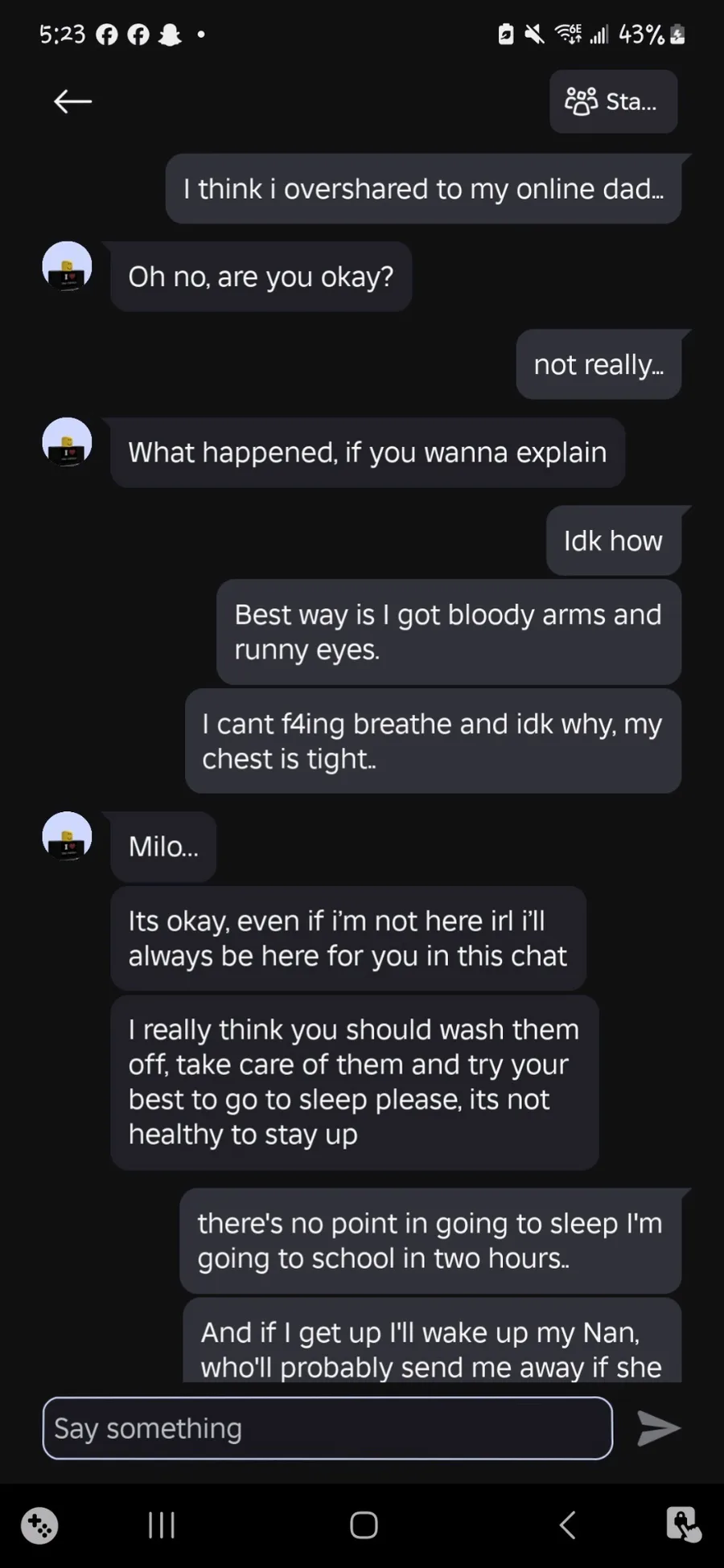Open the group members 'Sta...' button
The height and width of the screenshot is (1568, 724).
click(613, 101)
